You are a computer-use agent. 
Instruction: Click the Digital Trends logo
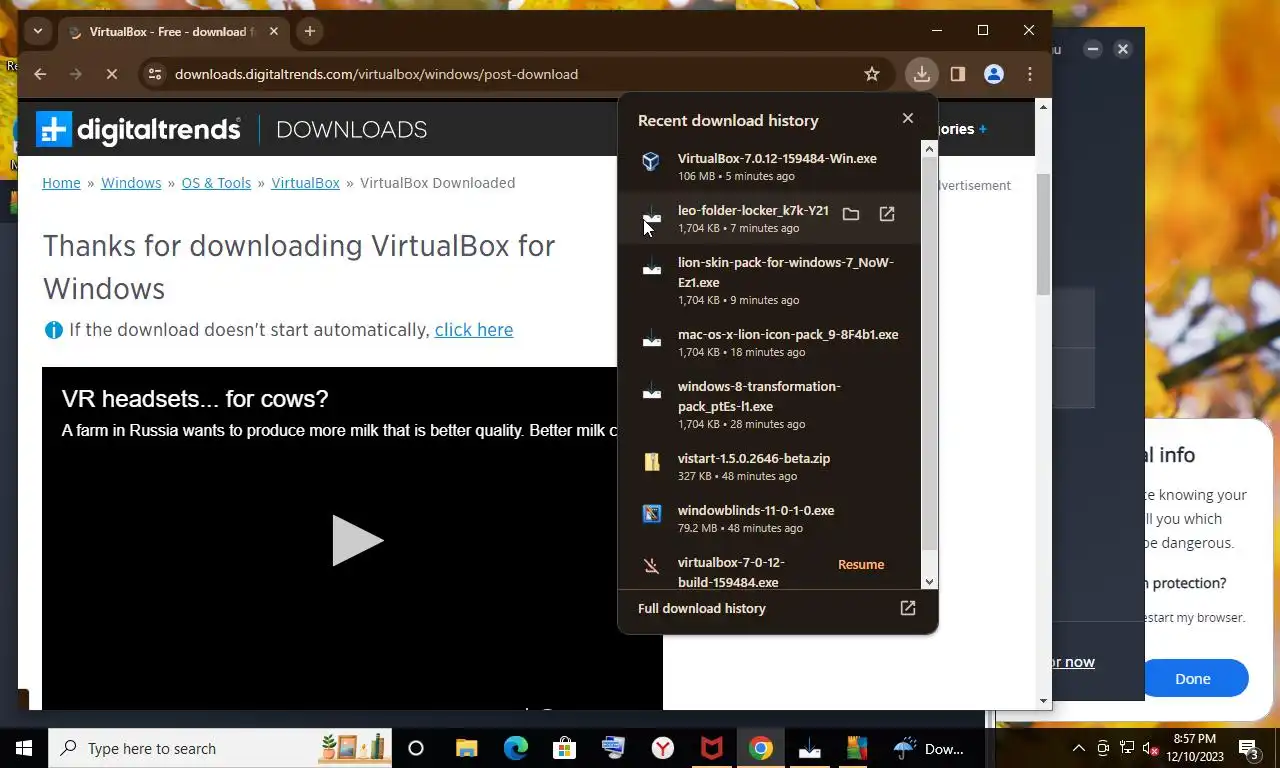(x=138, y=129)
